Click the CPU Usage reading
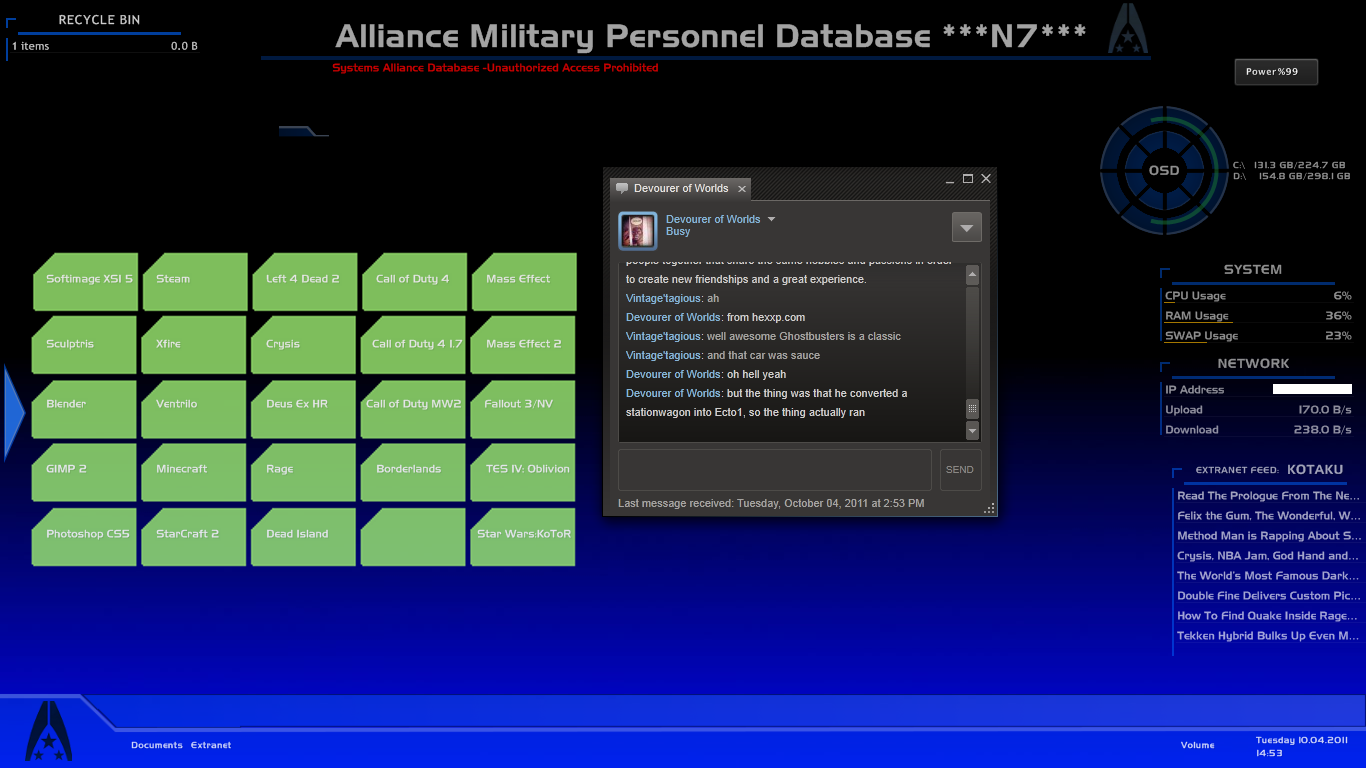The image size is (1366, 768). tap(1258, 296)
